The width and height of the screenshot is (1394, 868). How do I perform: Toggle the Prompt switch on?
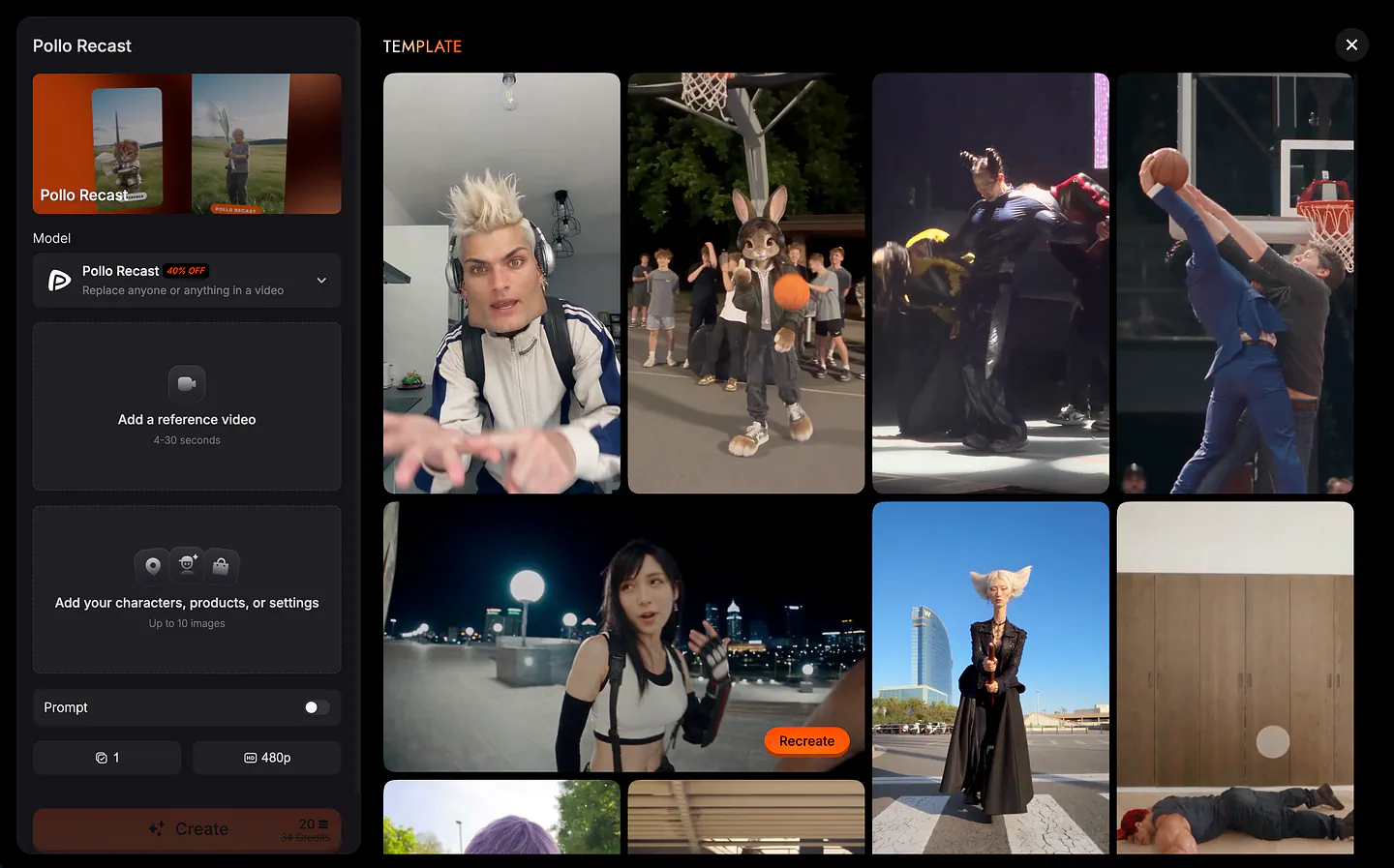(317, 707)
